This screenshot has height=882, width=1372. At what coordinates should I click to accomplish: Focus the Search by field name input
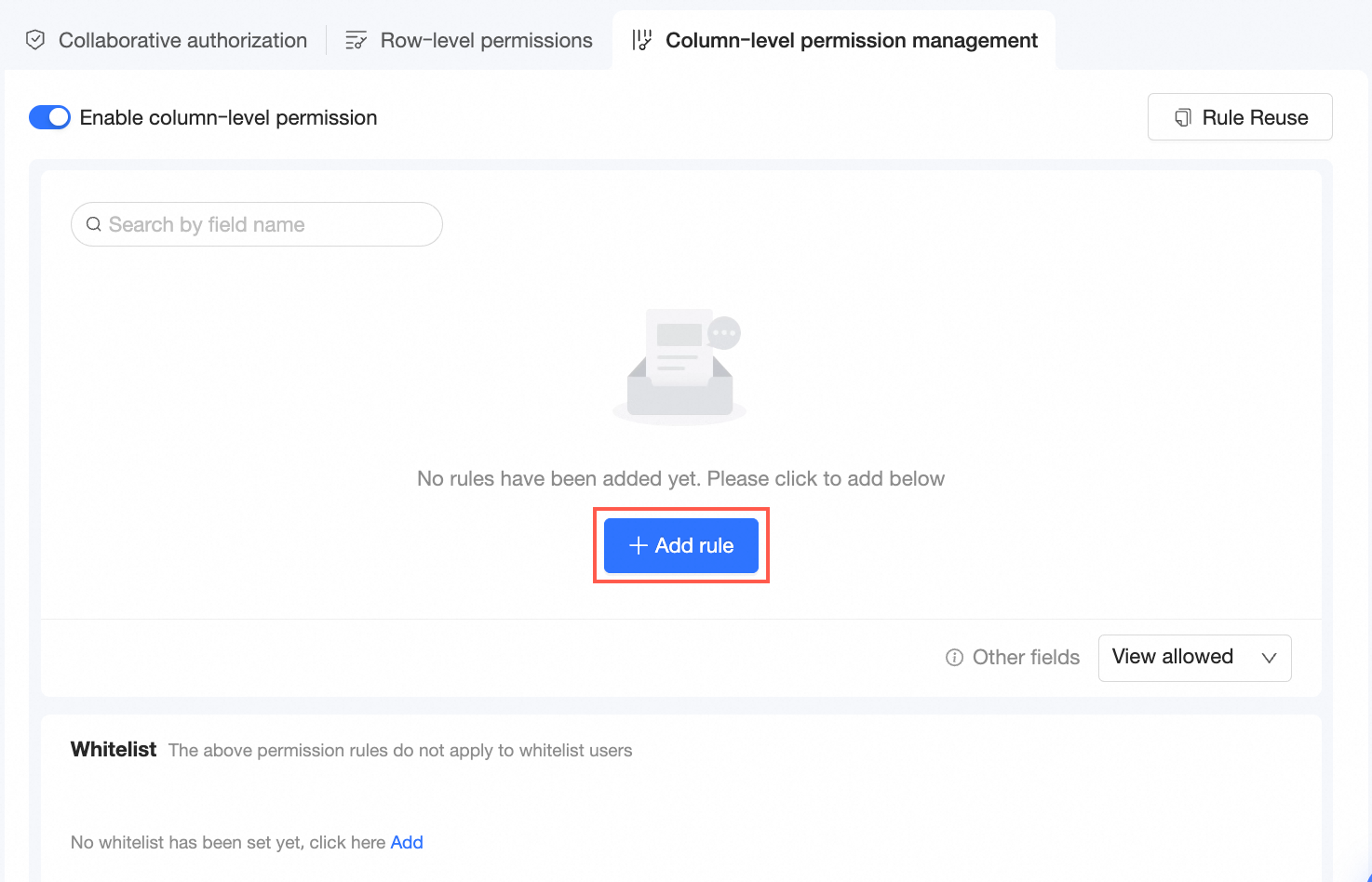270,224
